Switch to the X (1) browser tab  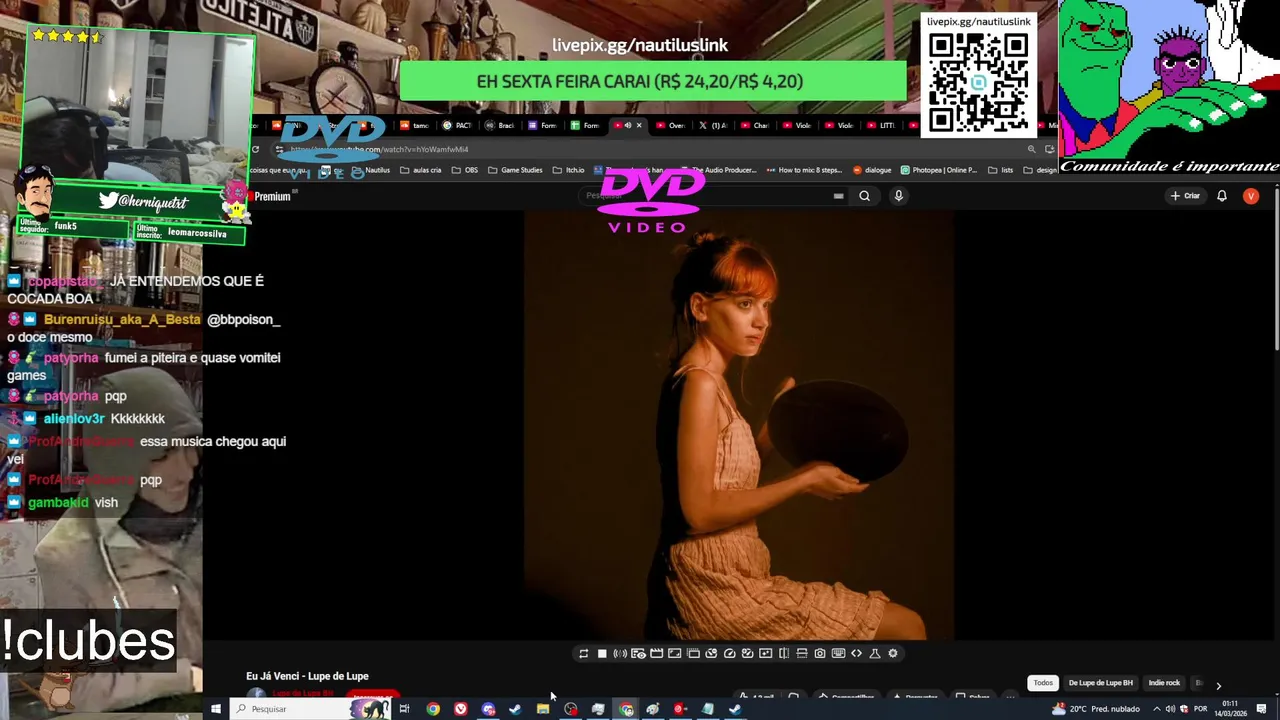pyautogui.click(x=714, y=125)
